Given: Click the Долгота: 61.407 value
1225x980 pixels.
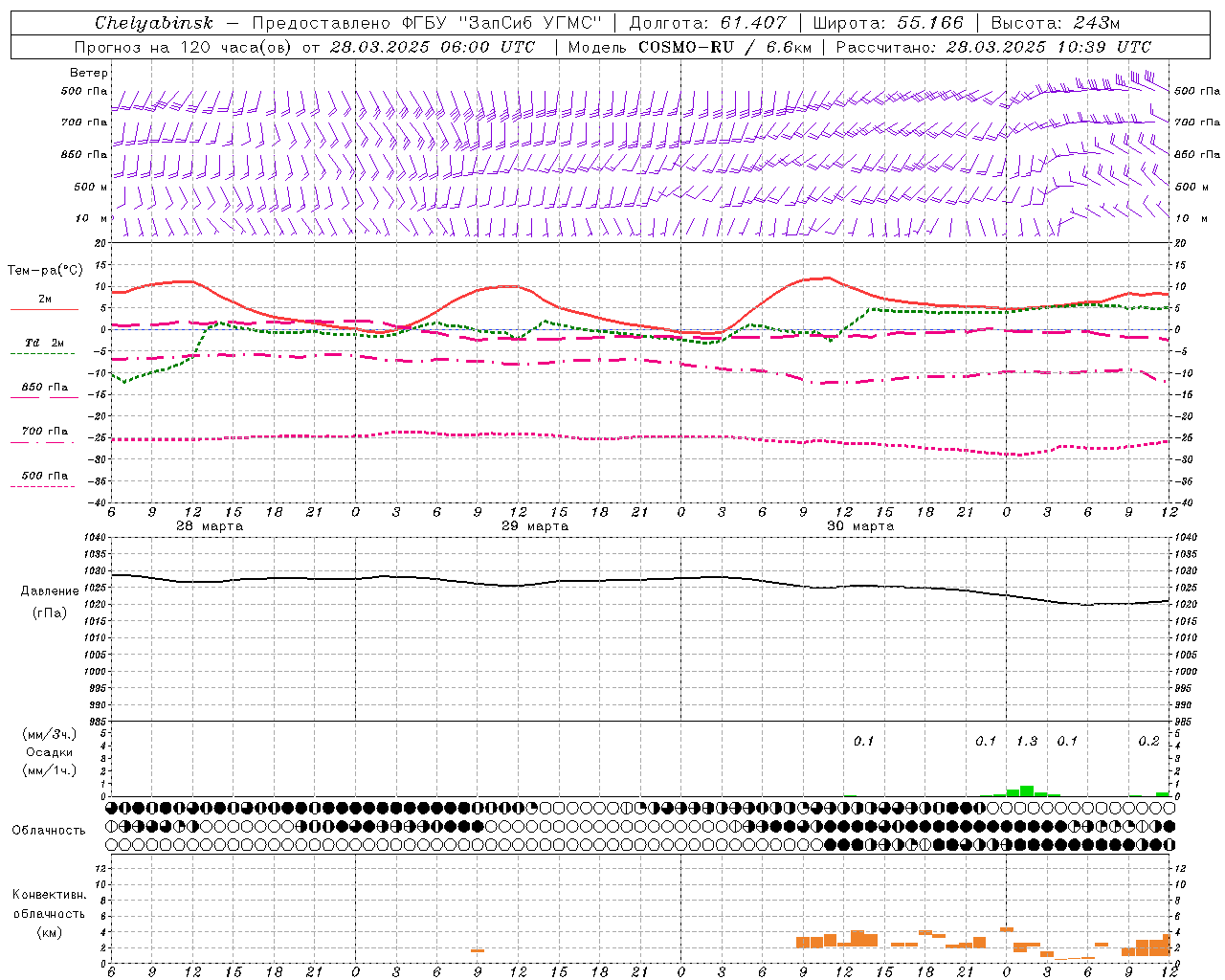Looking at the screenshot, I should click(x=707, y=23).
